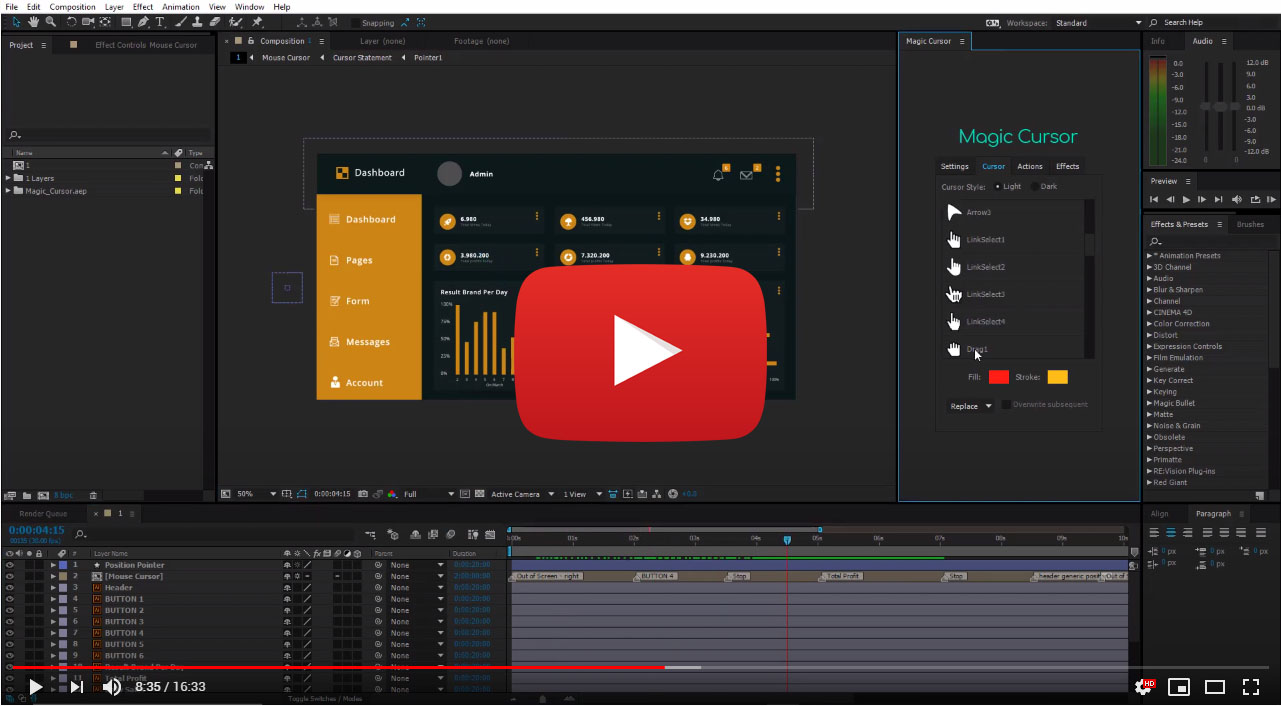
Task: Choose the Type text tool
Action: tap(160, 22)
